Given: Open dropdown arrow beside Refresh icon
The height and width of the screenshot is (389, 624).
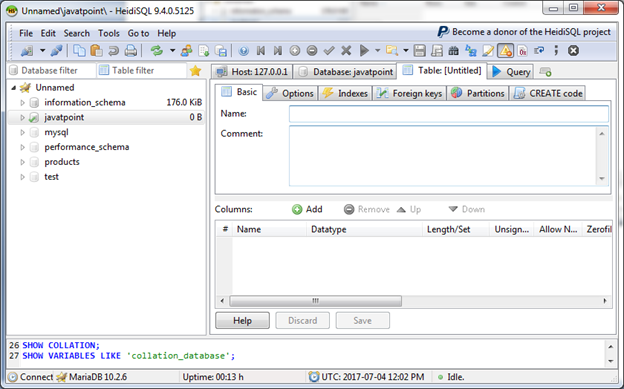Looking at the screenshot, I should click(x=172, y=51).
